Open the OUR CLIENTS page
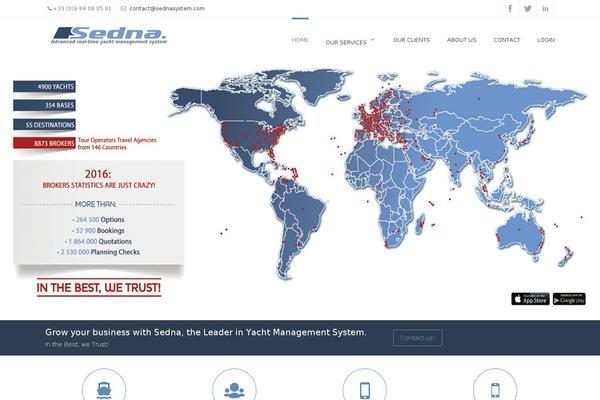The height and width of the screenshot is (400, 600). (411, 40)
